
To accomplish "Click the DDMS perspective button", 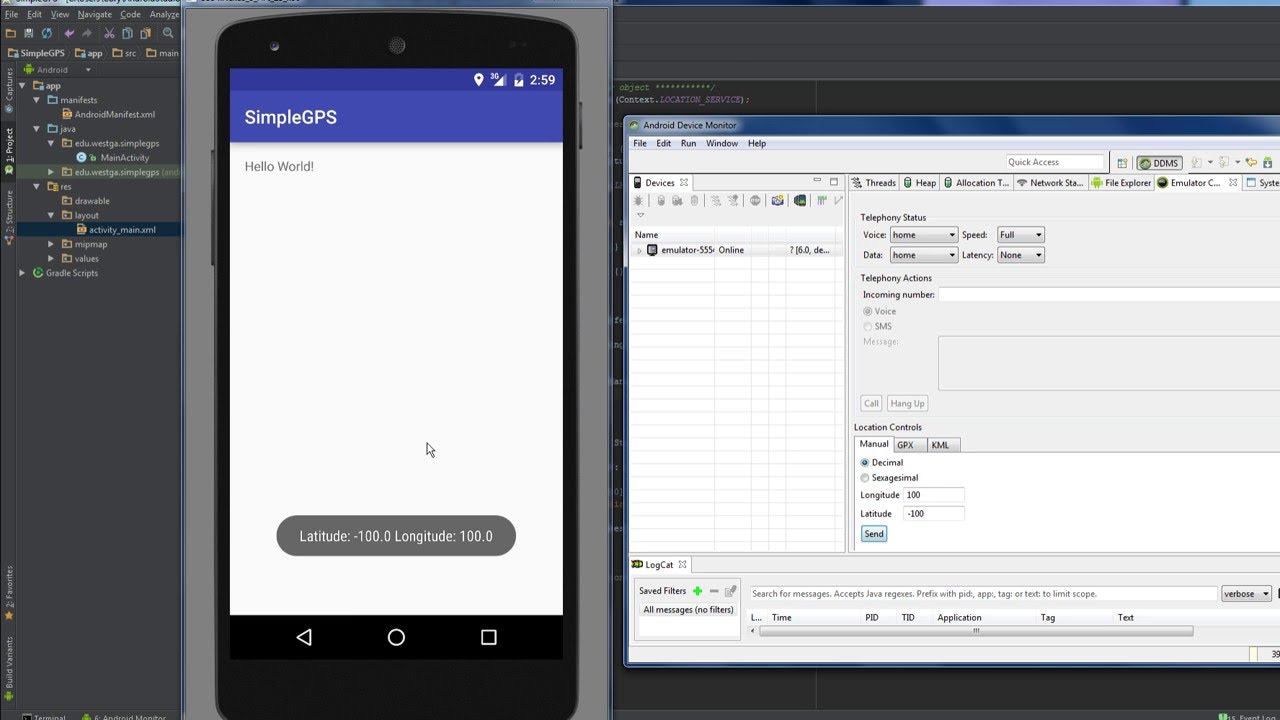I will tap(1158, 163).
